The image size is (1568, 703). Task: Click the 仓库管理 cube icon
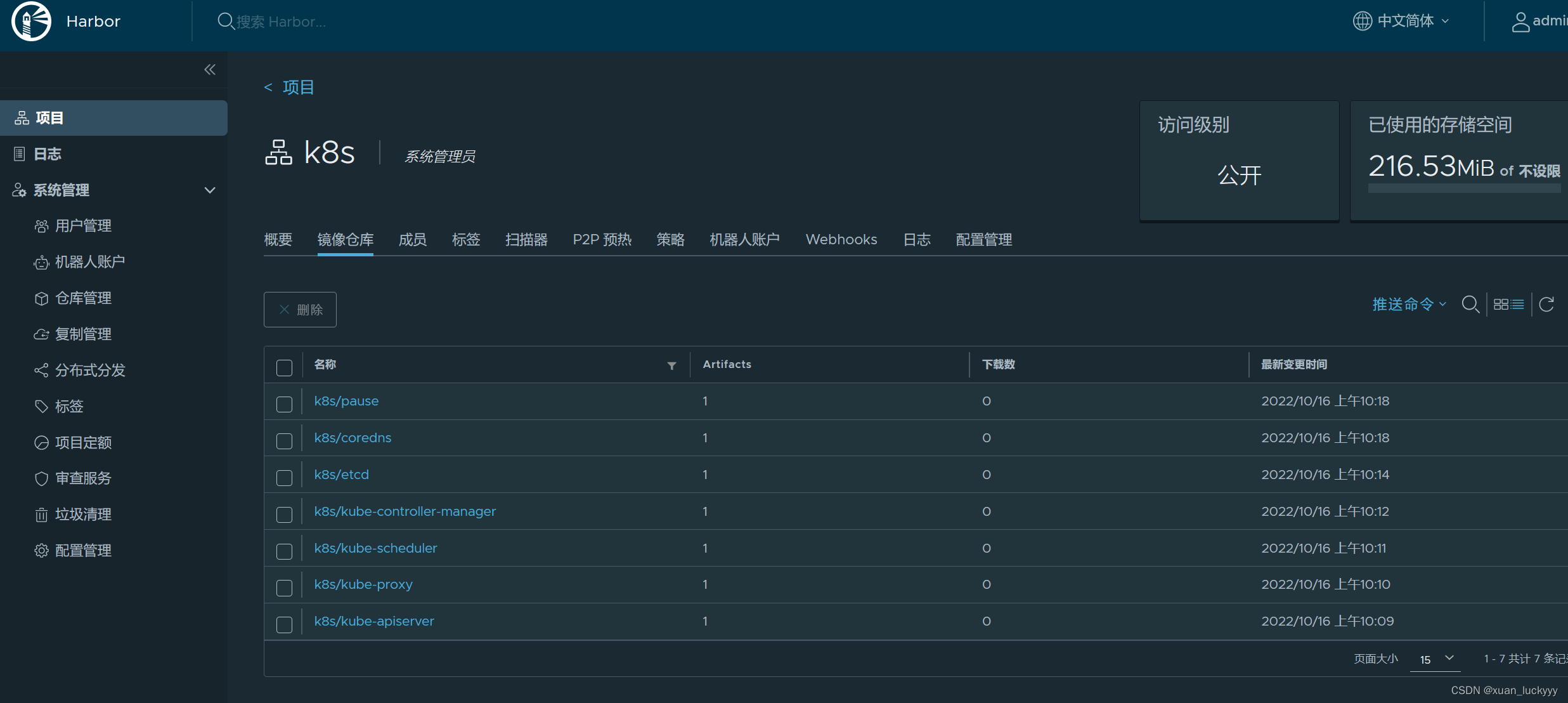[x=41, y=299]
